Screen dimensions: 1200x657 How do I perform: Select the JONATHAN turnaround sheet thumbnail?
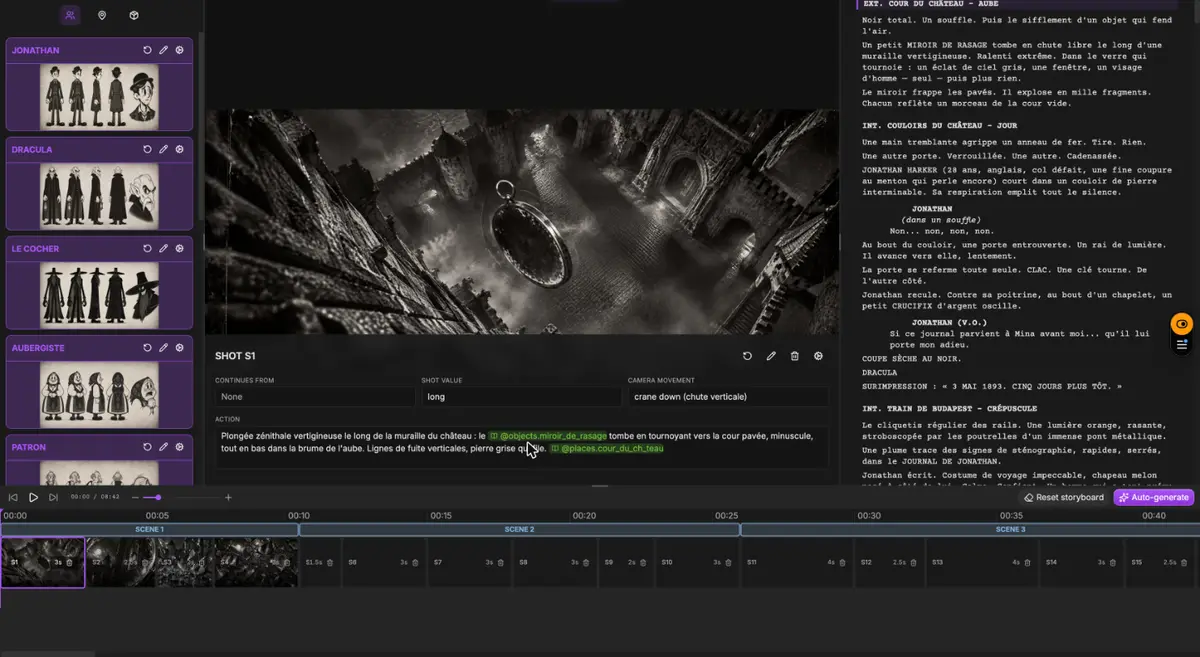pyautogui.click(x=99, y=96)
